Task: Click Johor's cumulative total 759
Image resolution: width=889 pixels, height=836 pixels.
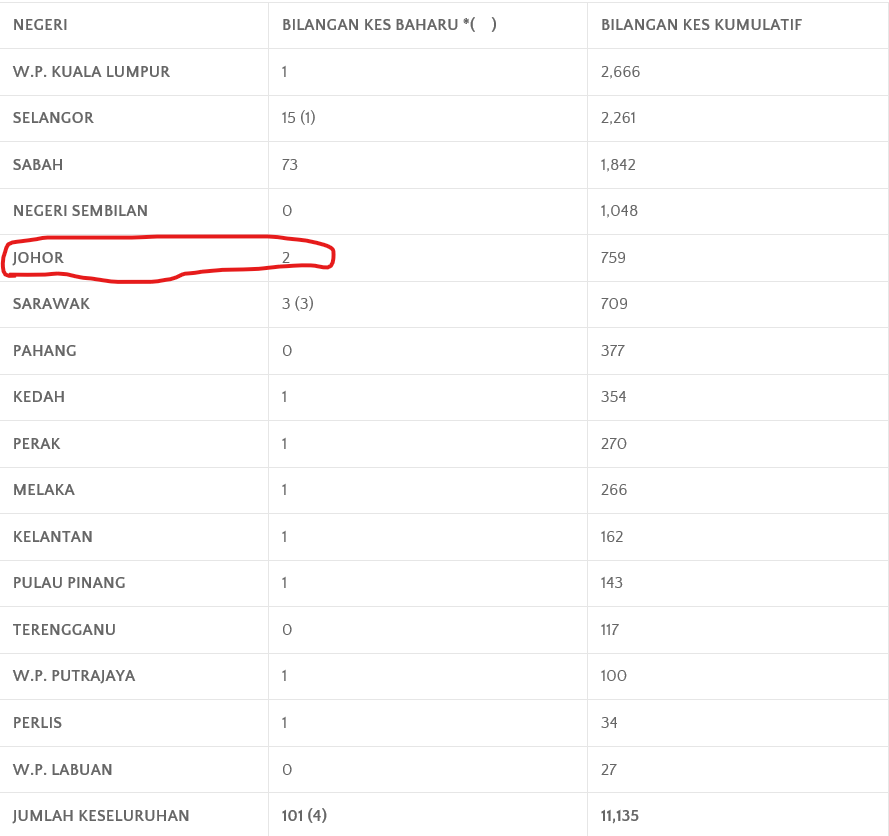Action: pos(613,258)
